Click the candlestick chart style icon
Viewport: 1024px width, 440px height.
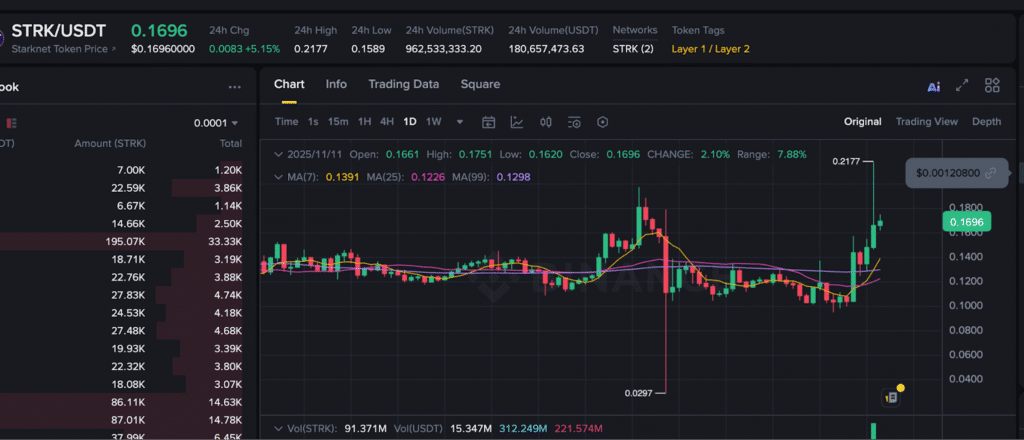(x=546, y=122)
